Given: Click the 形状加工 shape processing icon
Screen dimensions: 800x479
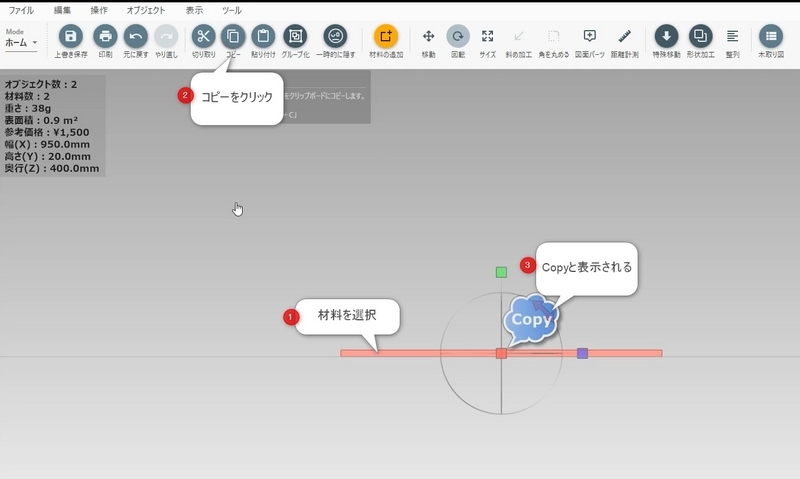Looking at the screenshot, I should pyautogui.click(x=701, y=36).
